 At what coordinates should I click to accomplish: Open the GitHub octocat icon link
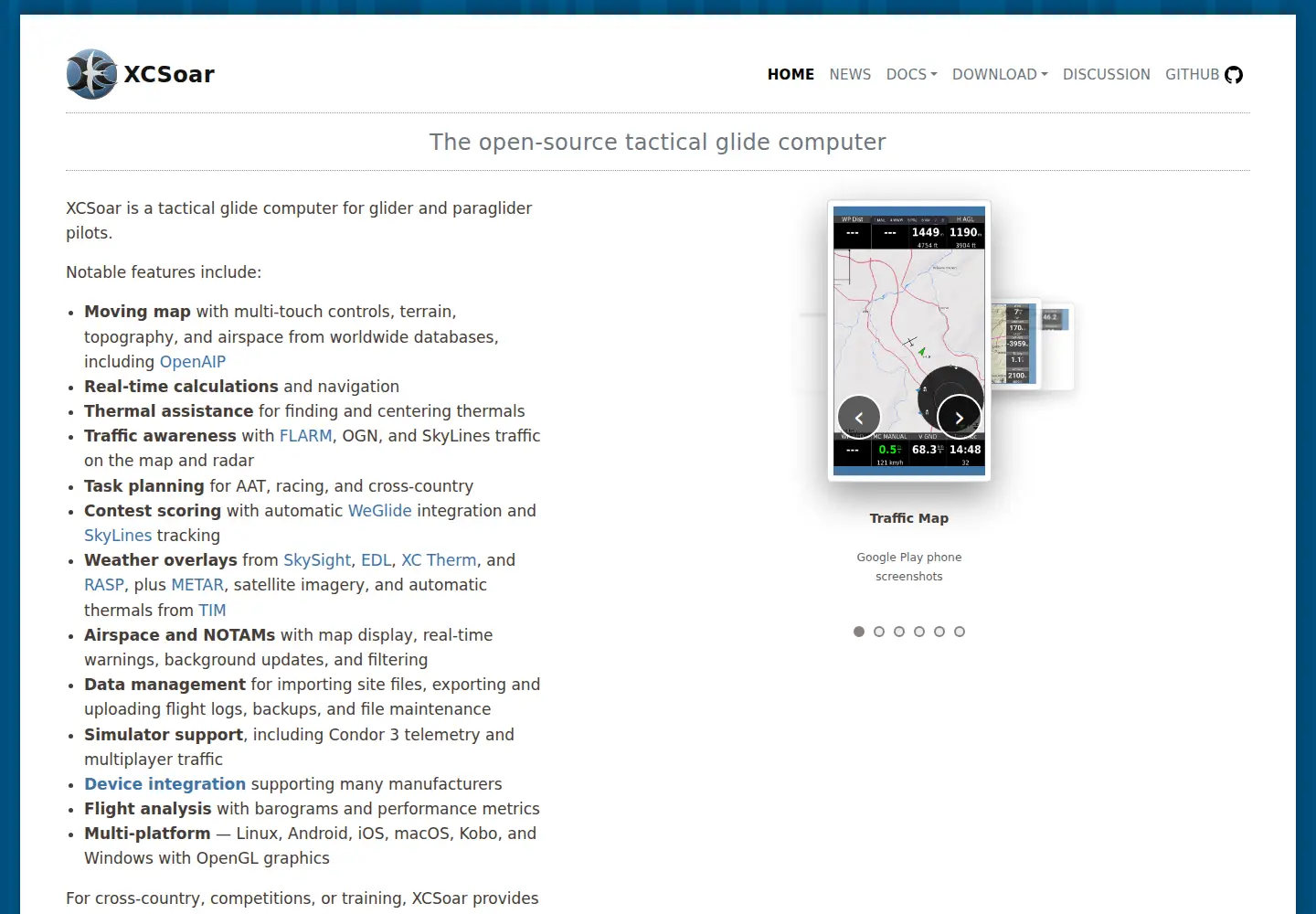tap(1234, 75)
